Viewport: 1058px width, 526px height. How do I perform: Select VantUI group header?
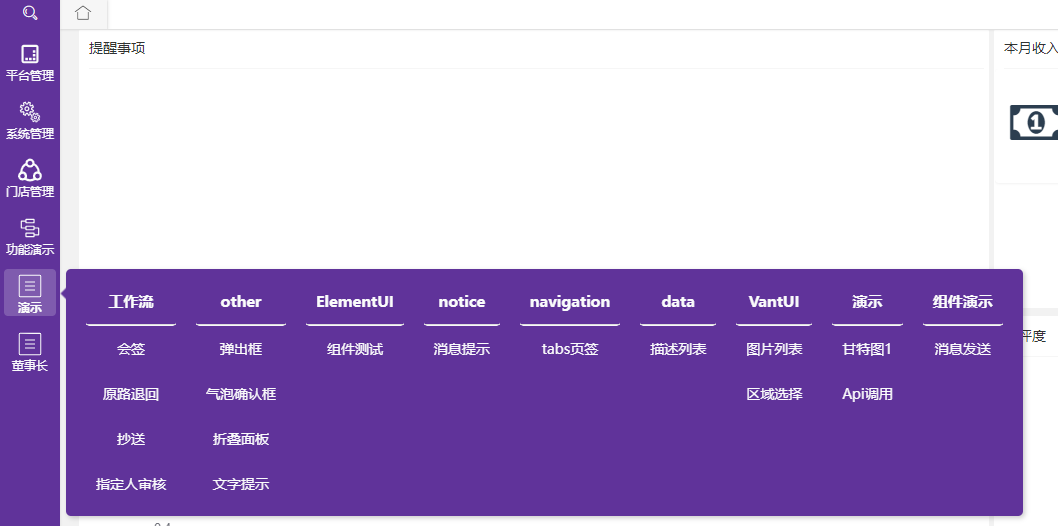774,302
